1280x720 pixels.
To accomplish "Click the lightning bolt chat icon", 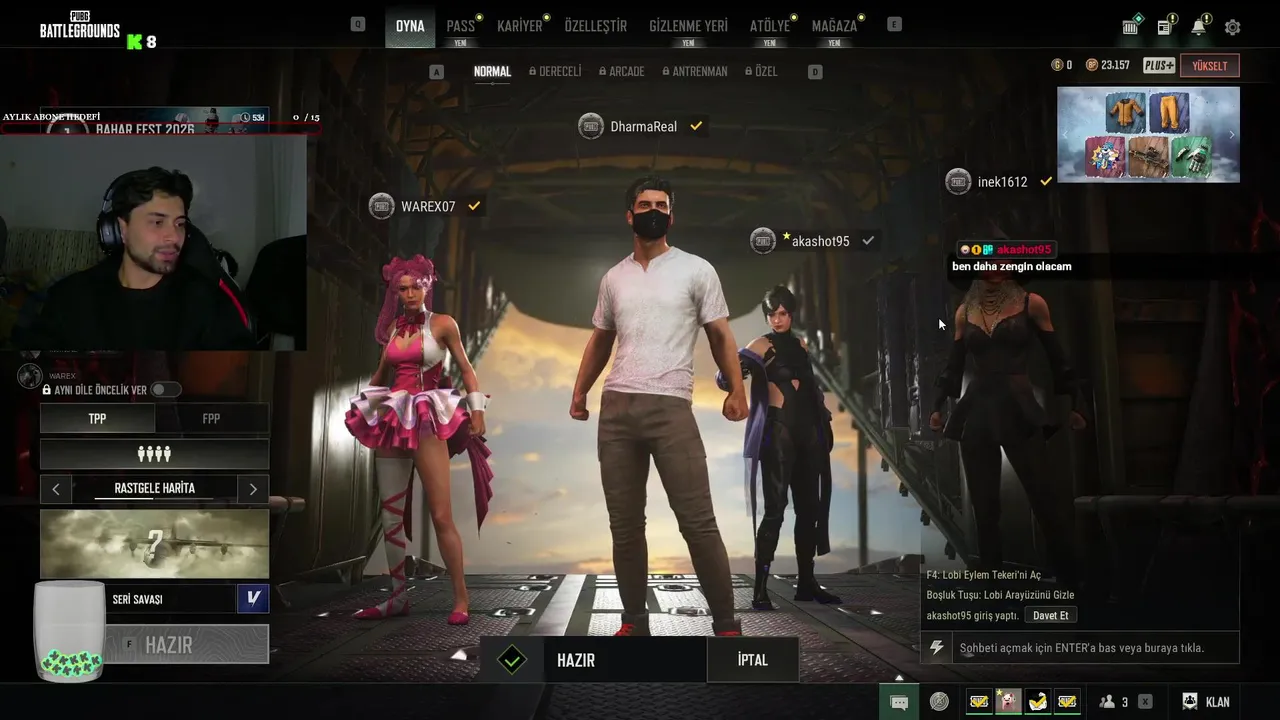I will pyautogui.click(x=937, y=648).
